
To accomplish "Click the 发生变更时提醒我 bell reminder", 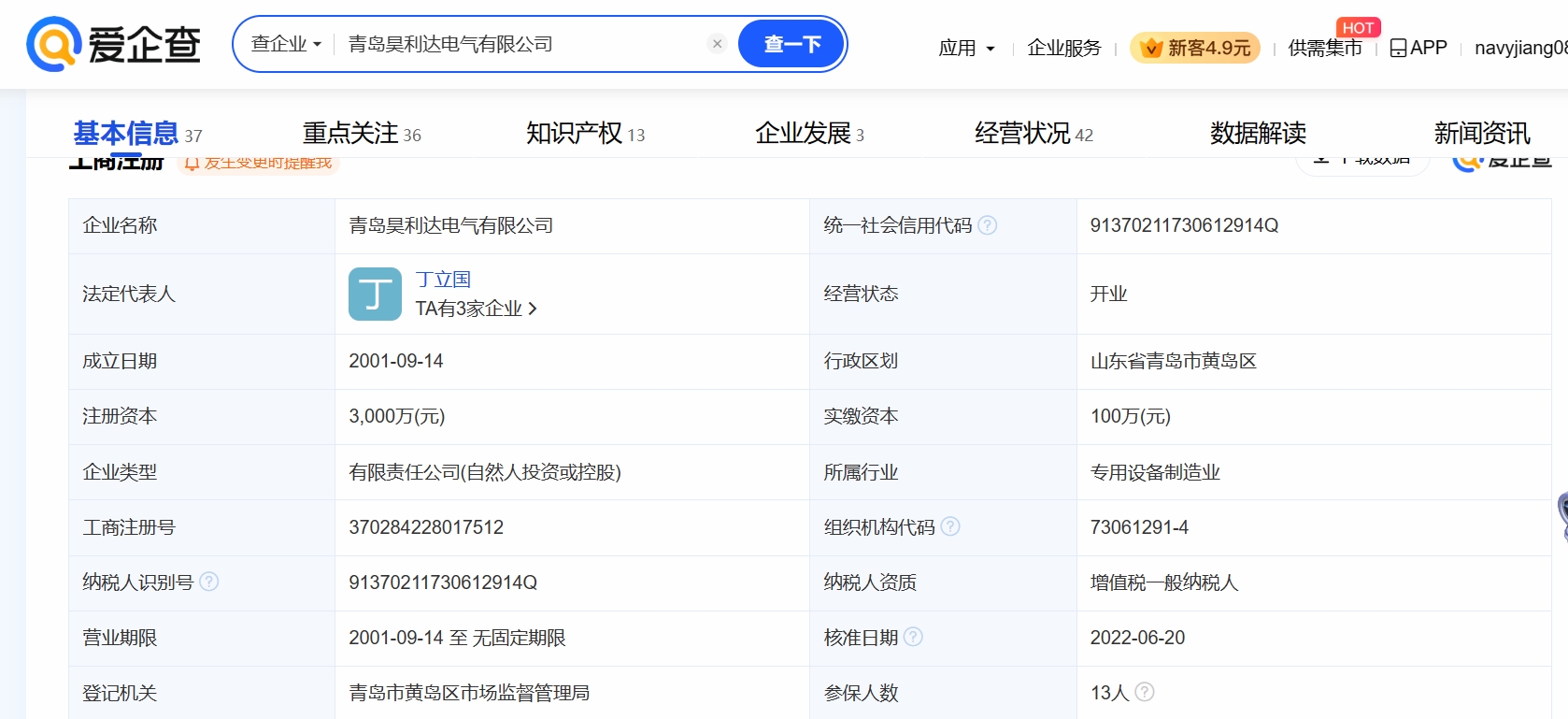I will 258,163.
